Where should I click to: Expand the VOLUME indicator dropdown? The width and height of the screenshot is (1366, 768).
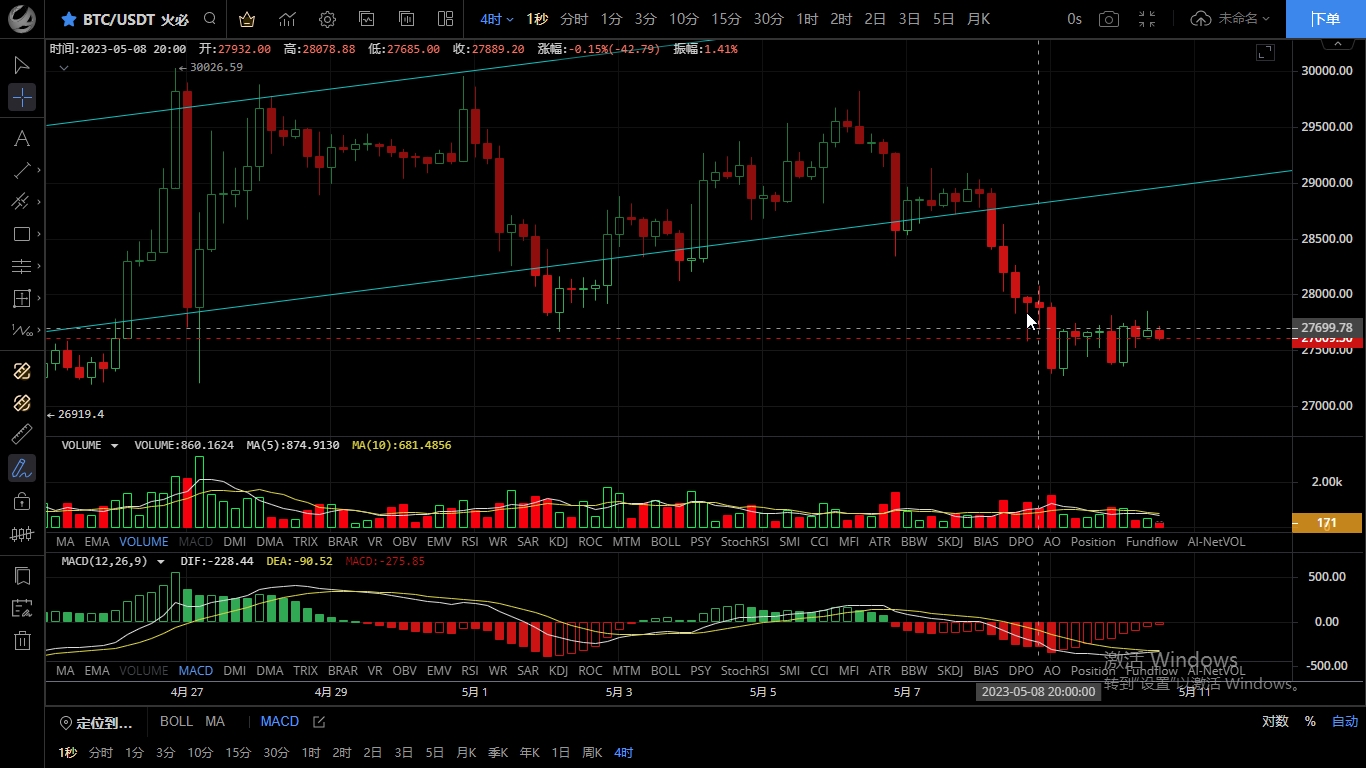click(x=114, y=446)
